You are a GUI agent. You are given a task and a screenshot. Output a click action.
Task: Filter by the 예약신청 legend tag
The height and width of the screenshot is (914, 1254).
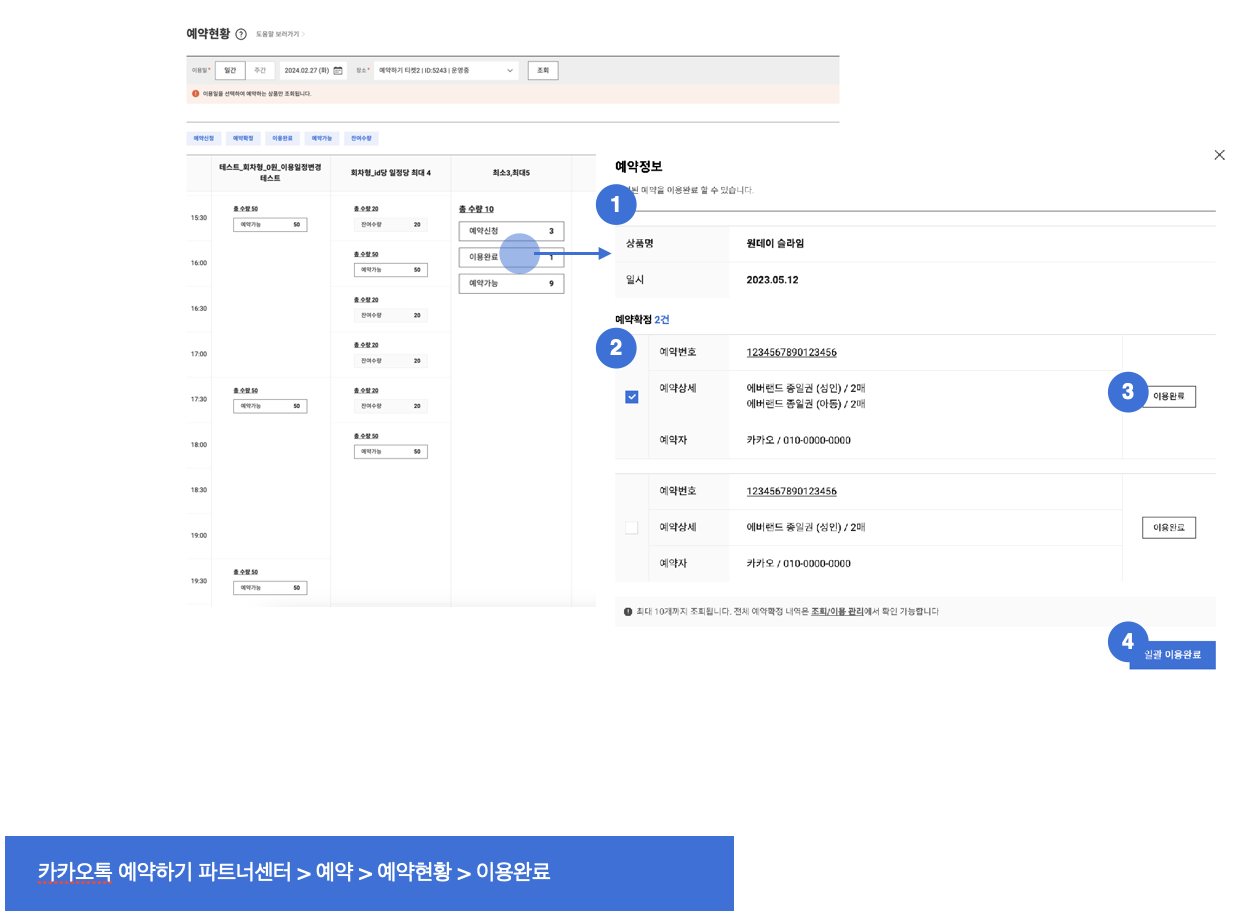(x=204, y=139)
